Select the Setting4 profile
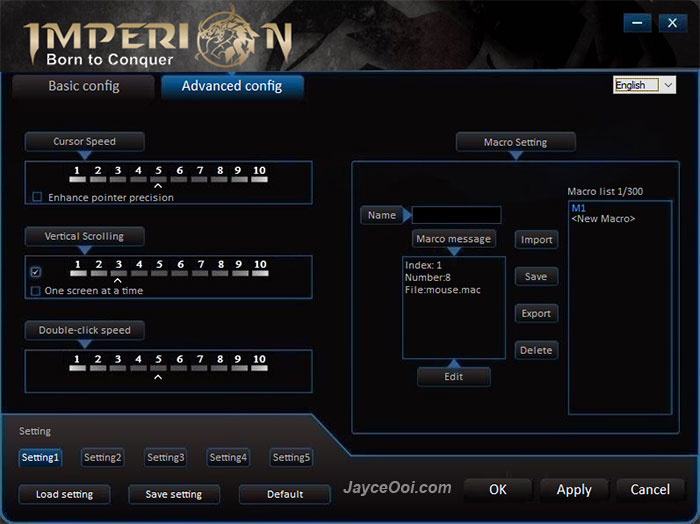The height and width of the screenshot is (524, 700). click(x=228, y=457)
